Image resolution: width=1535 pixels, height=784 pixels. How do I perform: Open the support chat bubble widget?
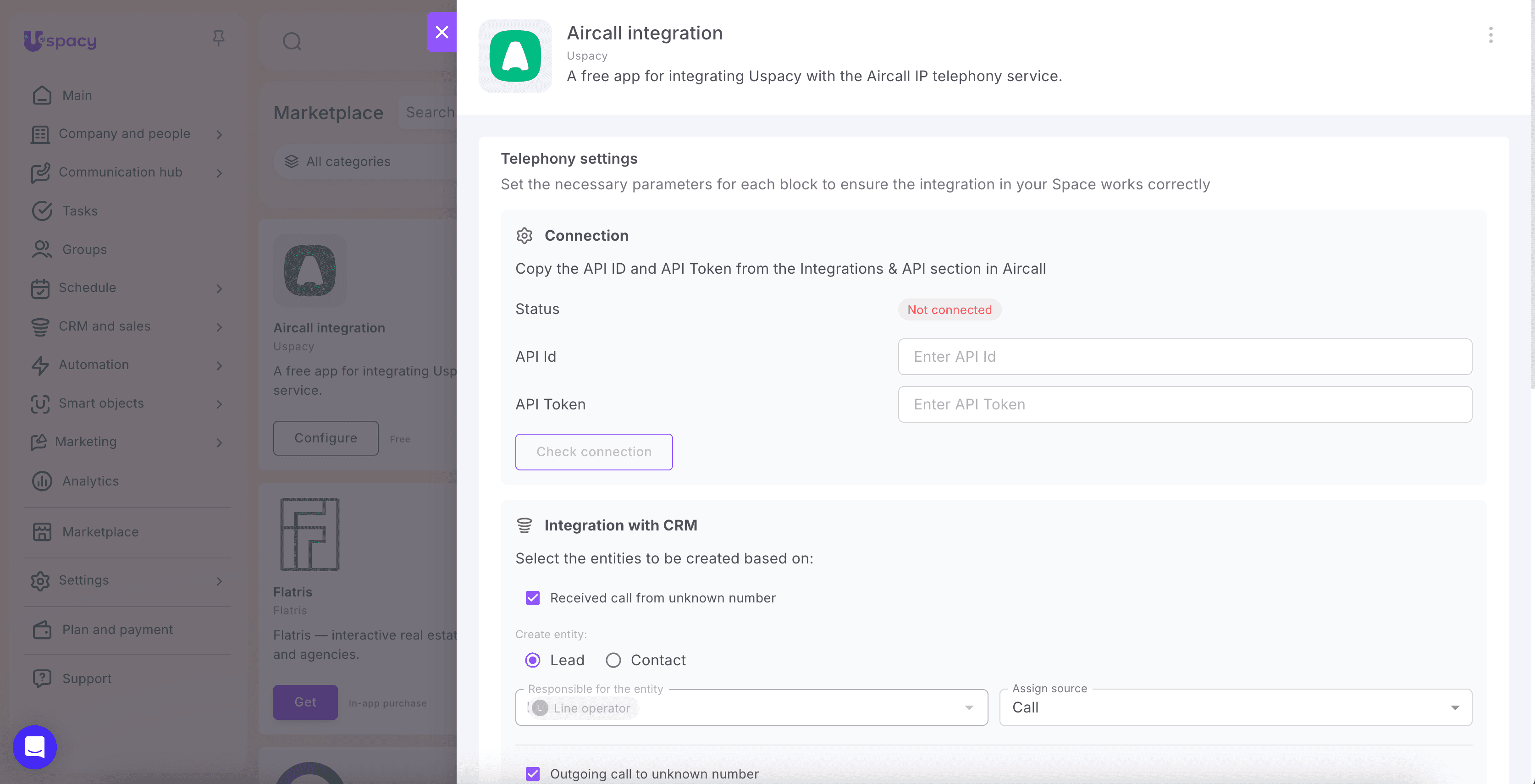pos(34,746)
